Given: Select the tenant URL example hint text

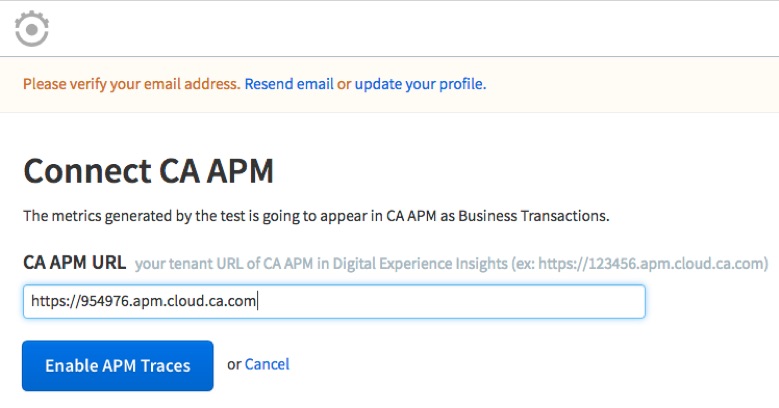Looking at the screenshot, I should (452, 263).
